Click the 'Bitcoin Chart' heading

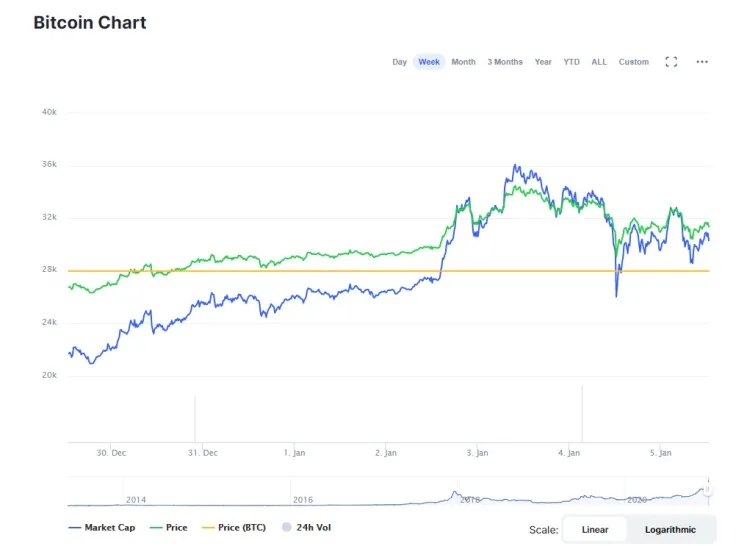(x=90, y=23)
